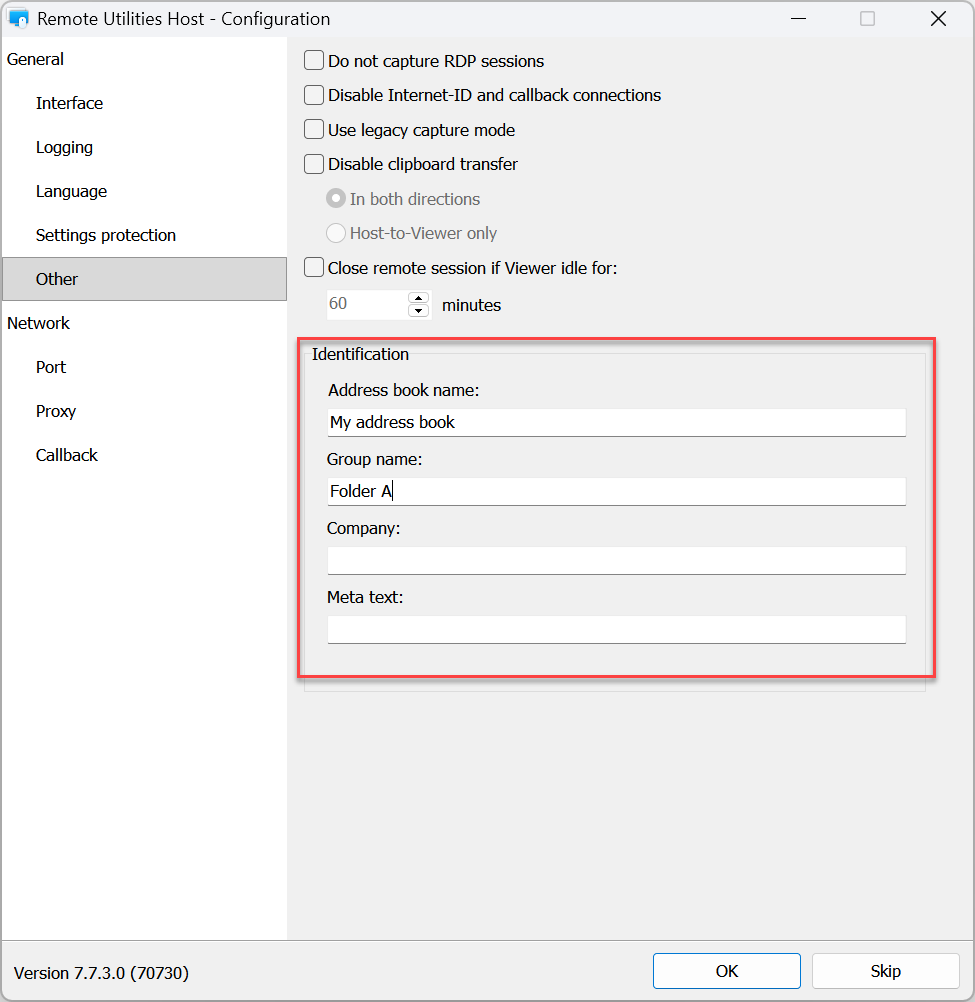
Task: Check 'Close remote session if Viewer idle for'
Action: click(x=313, y=267)
